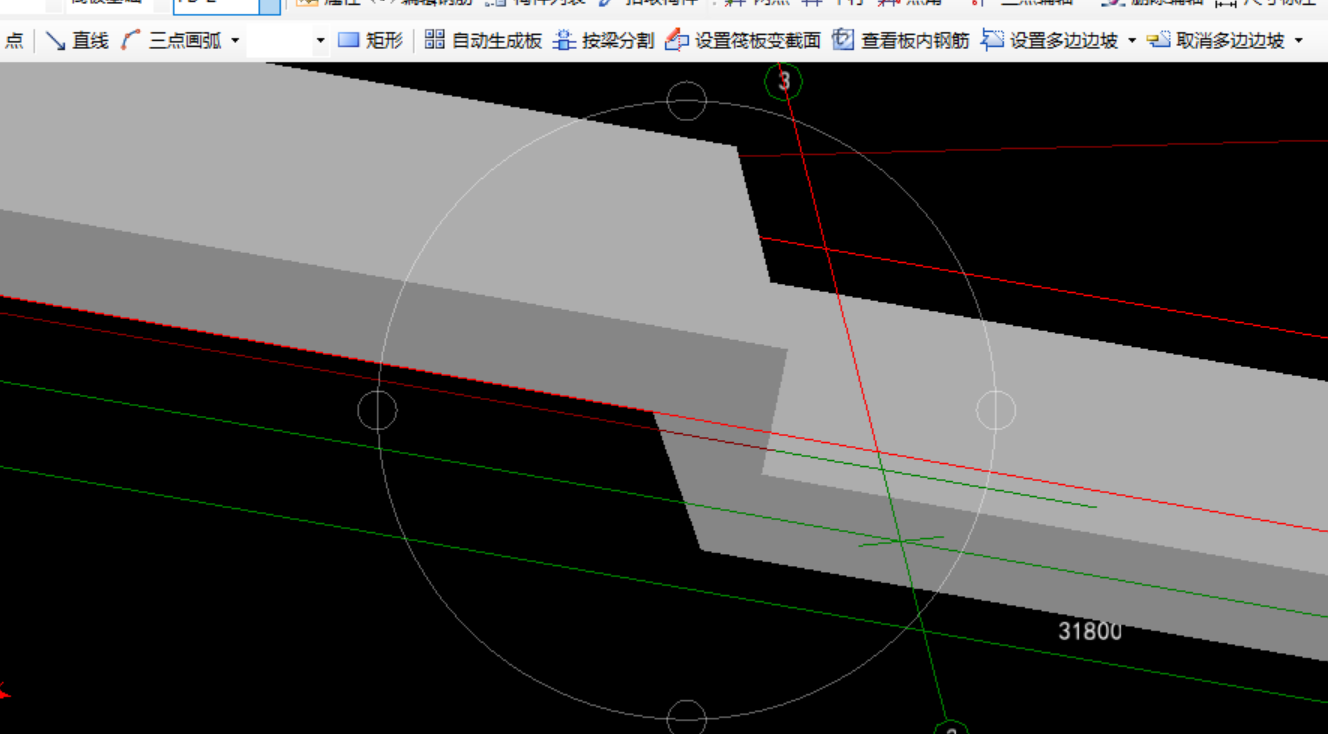Select the 点 point drawing mode
Viewport: 1328px width, 734px height.
coord(14,41)
